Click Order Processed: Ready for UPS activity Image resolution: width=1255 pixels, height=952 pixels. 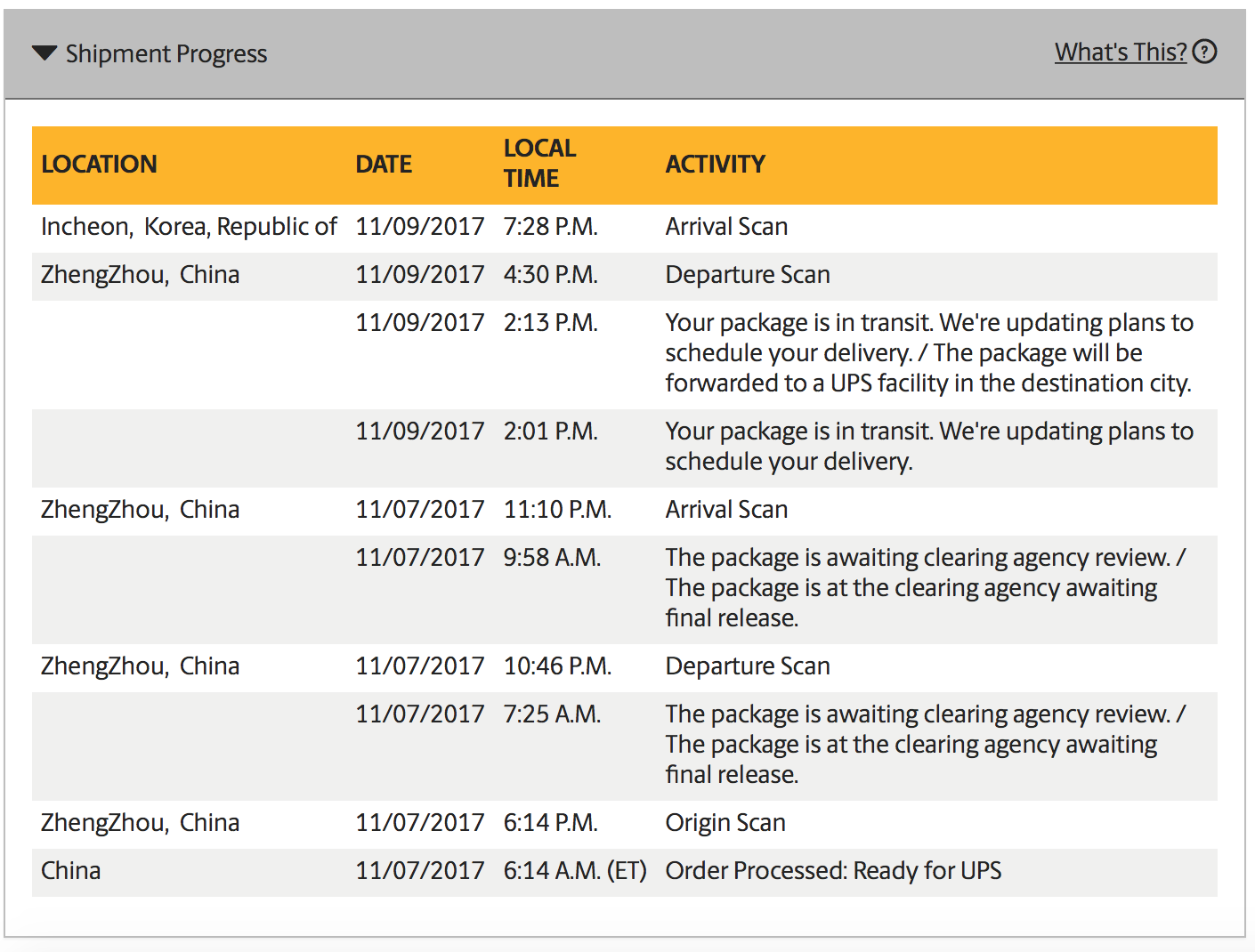[833, 871]
